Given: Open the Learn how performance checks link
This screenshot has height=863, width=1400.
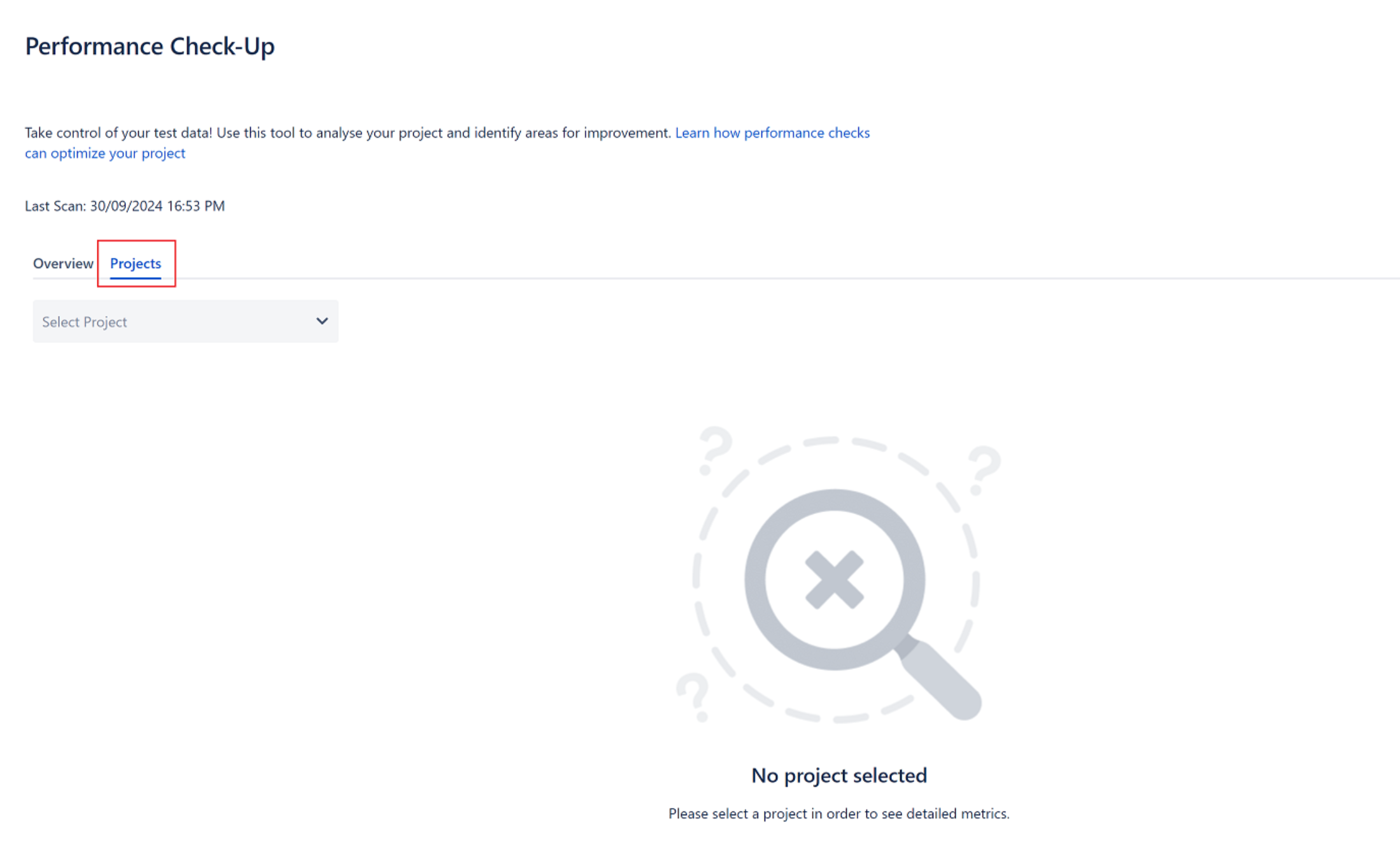Looking at the screenshot, I should (x=772, y=132).
